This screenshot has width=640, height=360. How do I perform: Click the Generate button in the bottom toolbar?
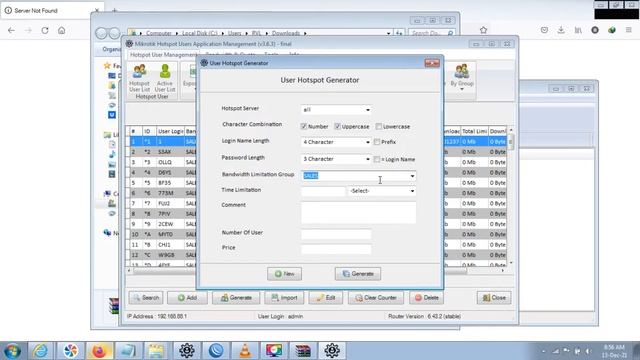236,298
